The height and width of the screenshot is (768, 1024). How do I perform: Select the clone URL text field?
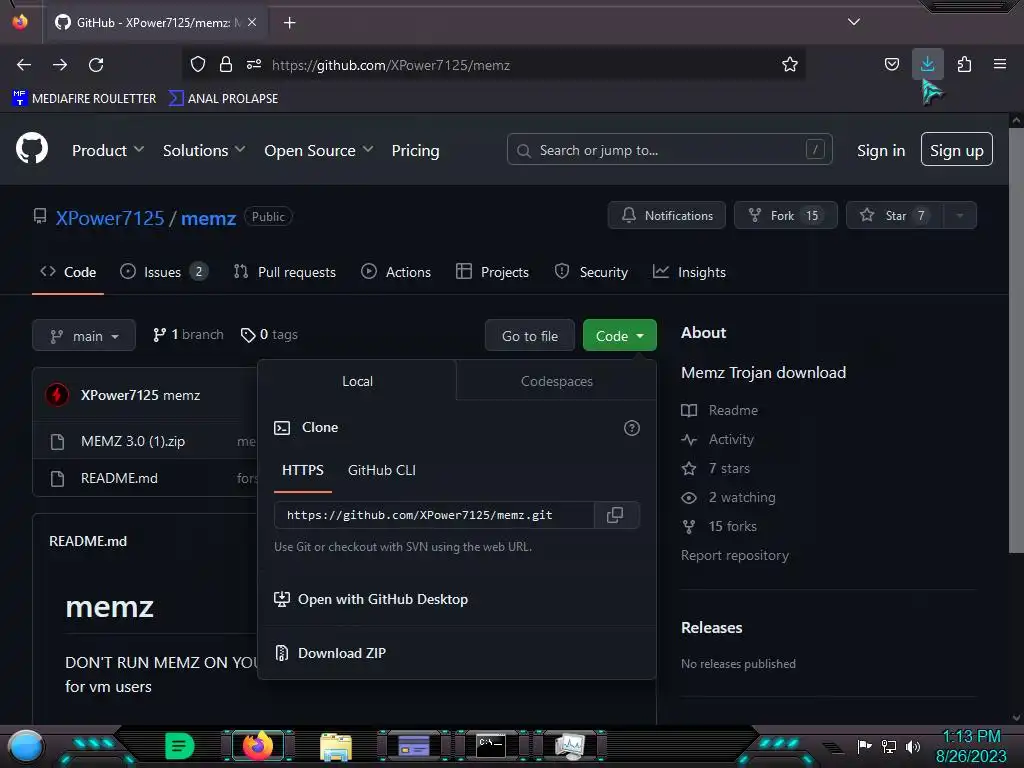(x=434, y=515)
